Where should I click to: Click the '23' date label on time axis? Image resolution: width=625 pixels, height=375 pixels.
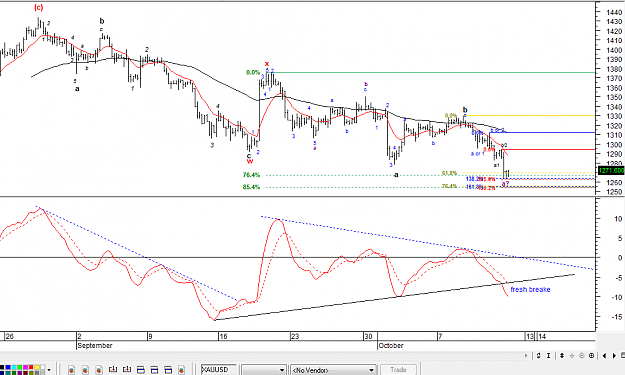coord(295,336)
